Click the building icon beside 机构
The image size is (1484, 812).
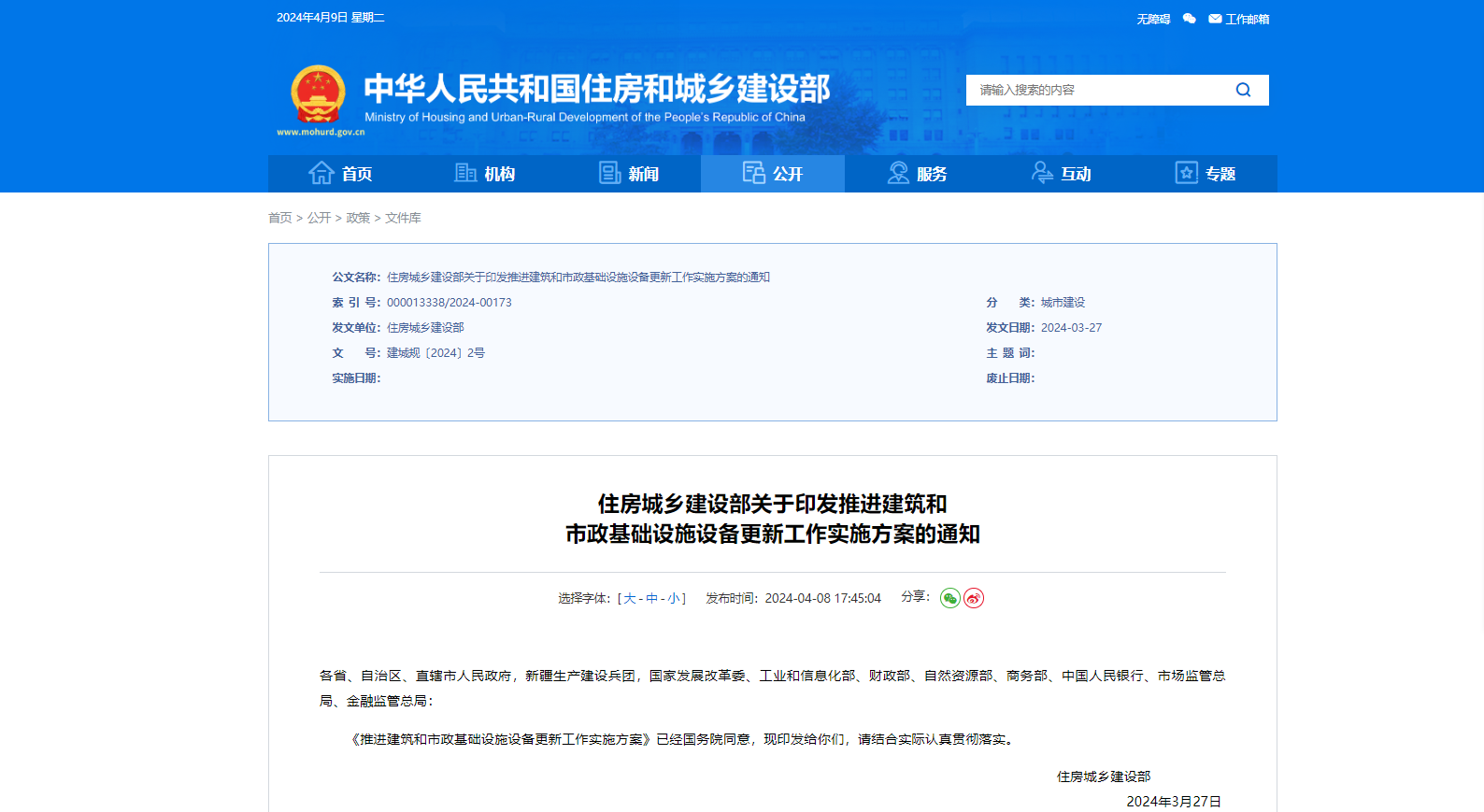tap(465, 173)
